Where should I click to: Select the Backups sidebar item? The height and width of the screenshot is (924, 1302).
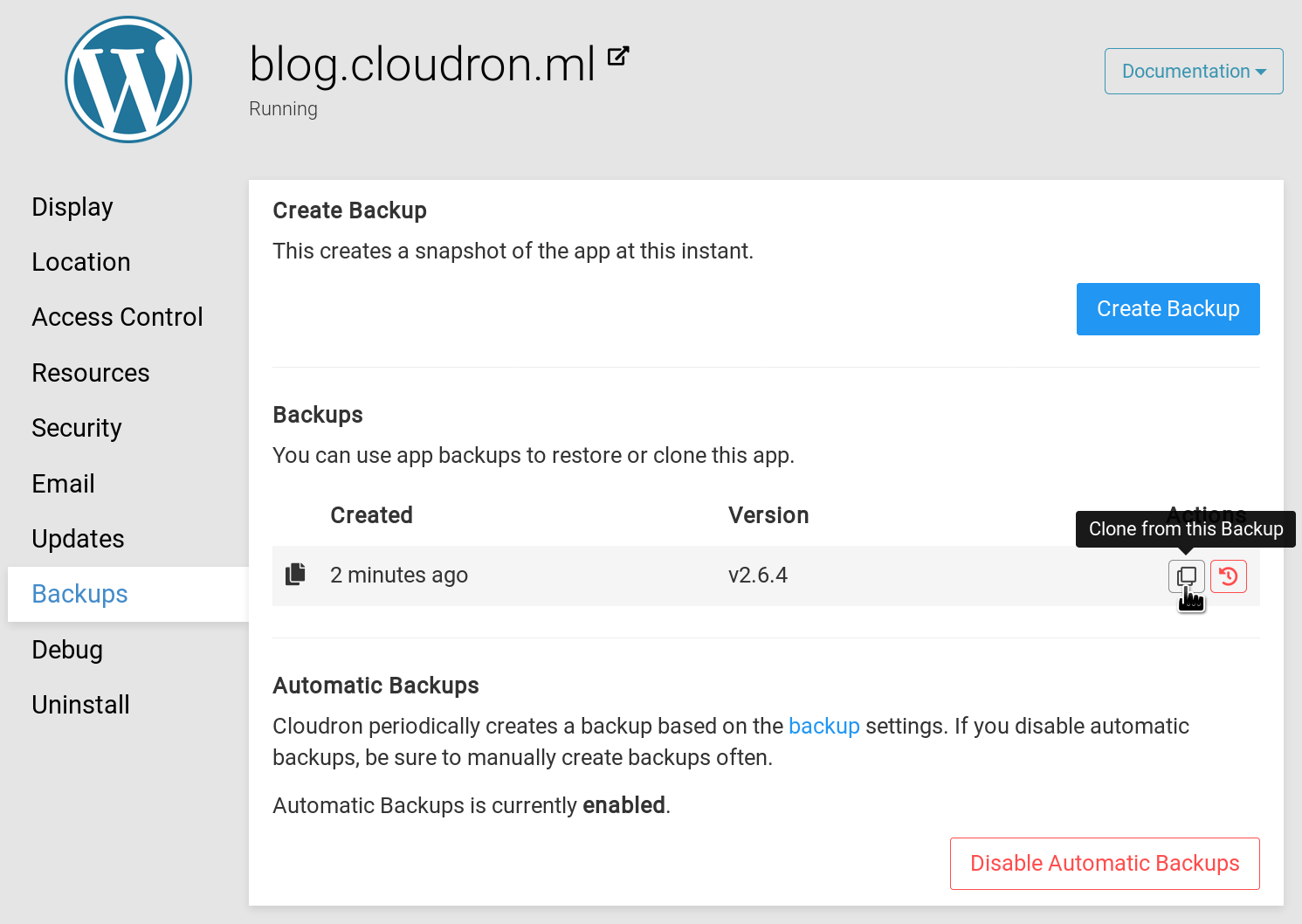[x=79, y=594]
